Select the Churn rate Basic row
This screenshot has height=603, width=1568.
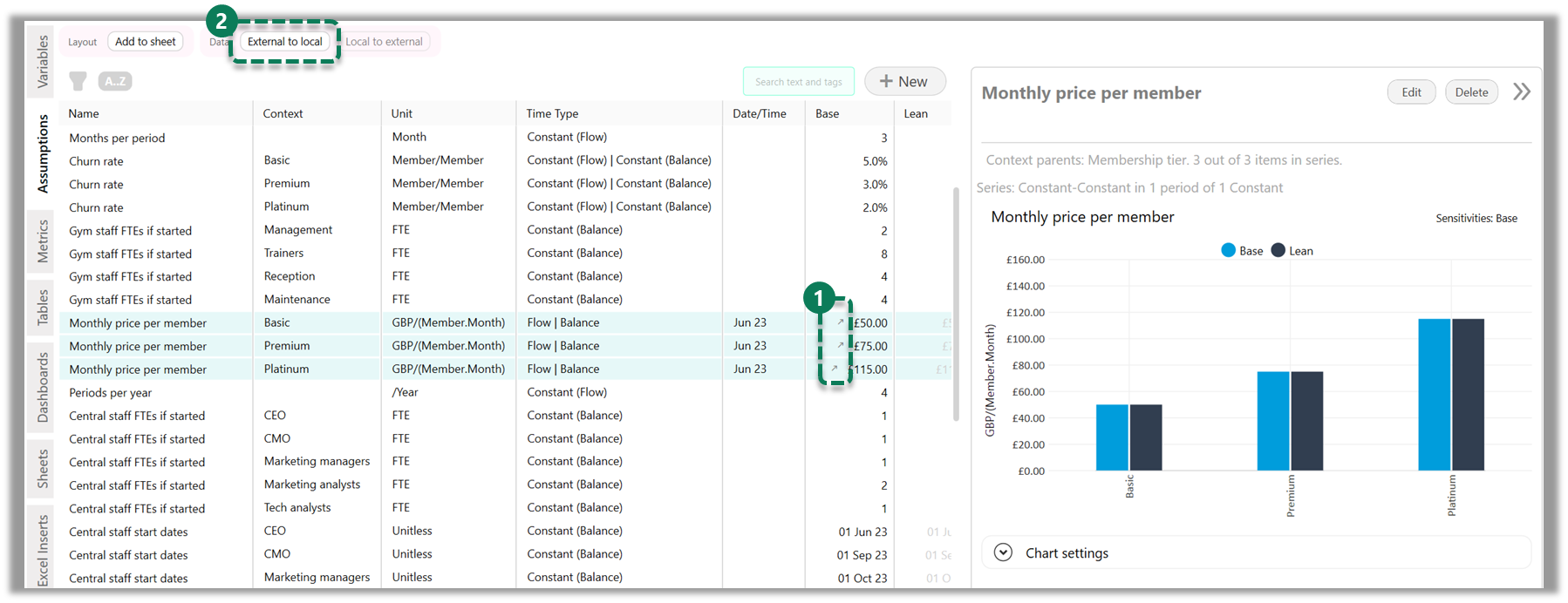pyautogui.click(x=505, y=160)
